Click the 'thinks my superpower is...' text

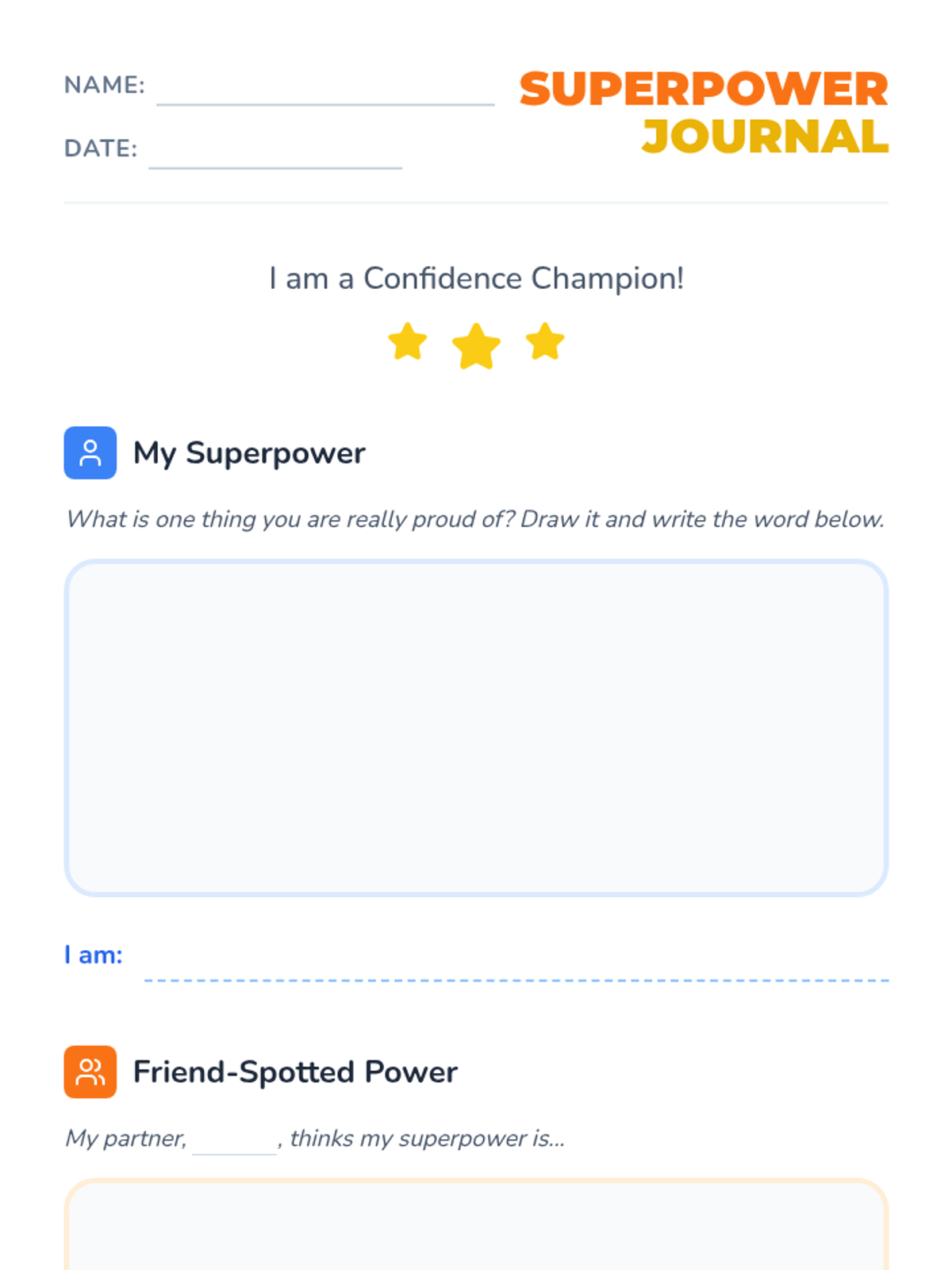[427, 1138]
